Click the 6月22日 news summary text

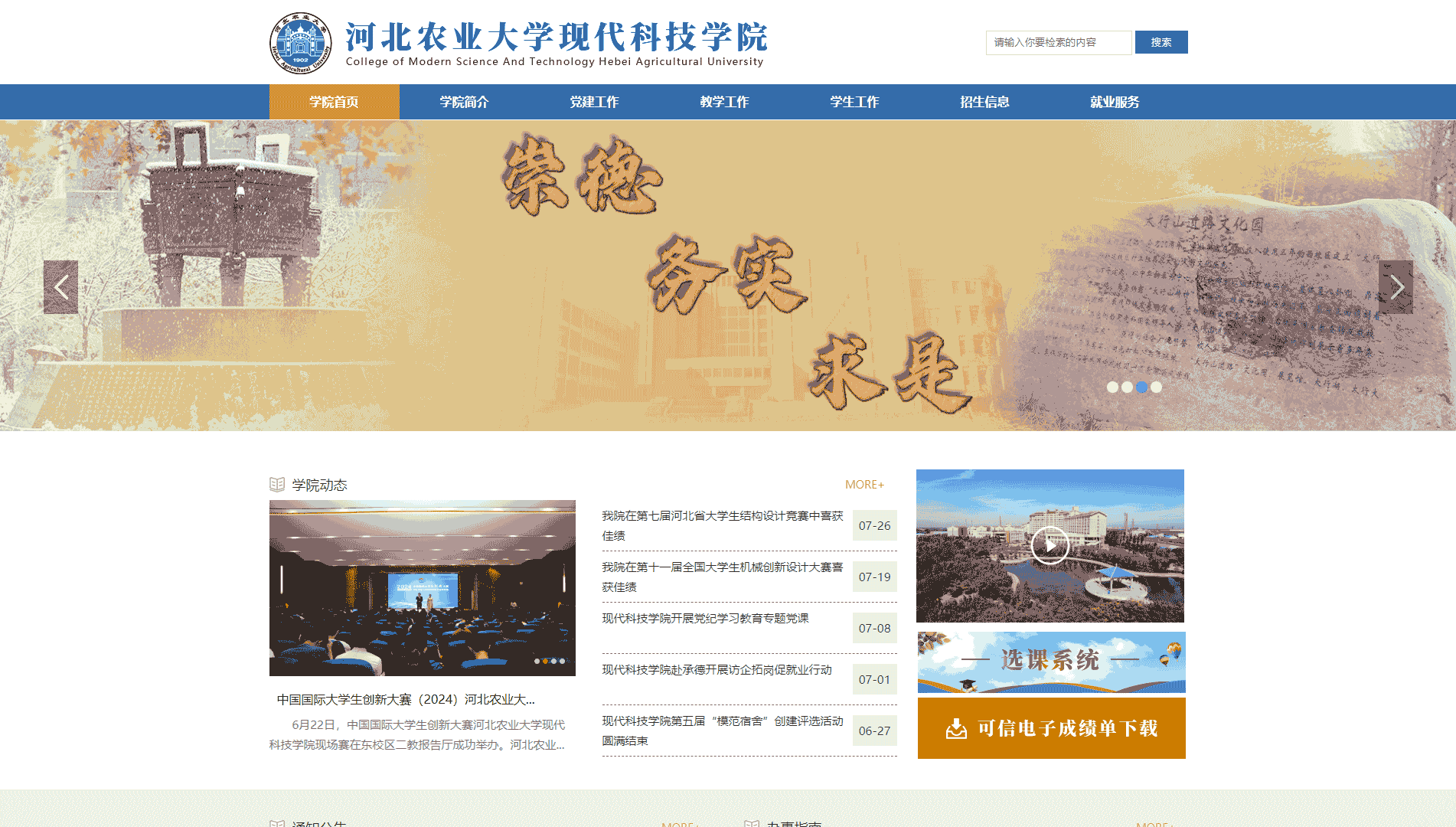(417, 734)
